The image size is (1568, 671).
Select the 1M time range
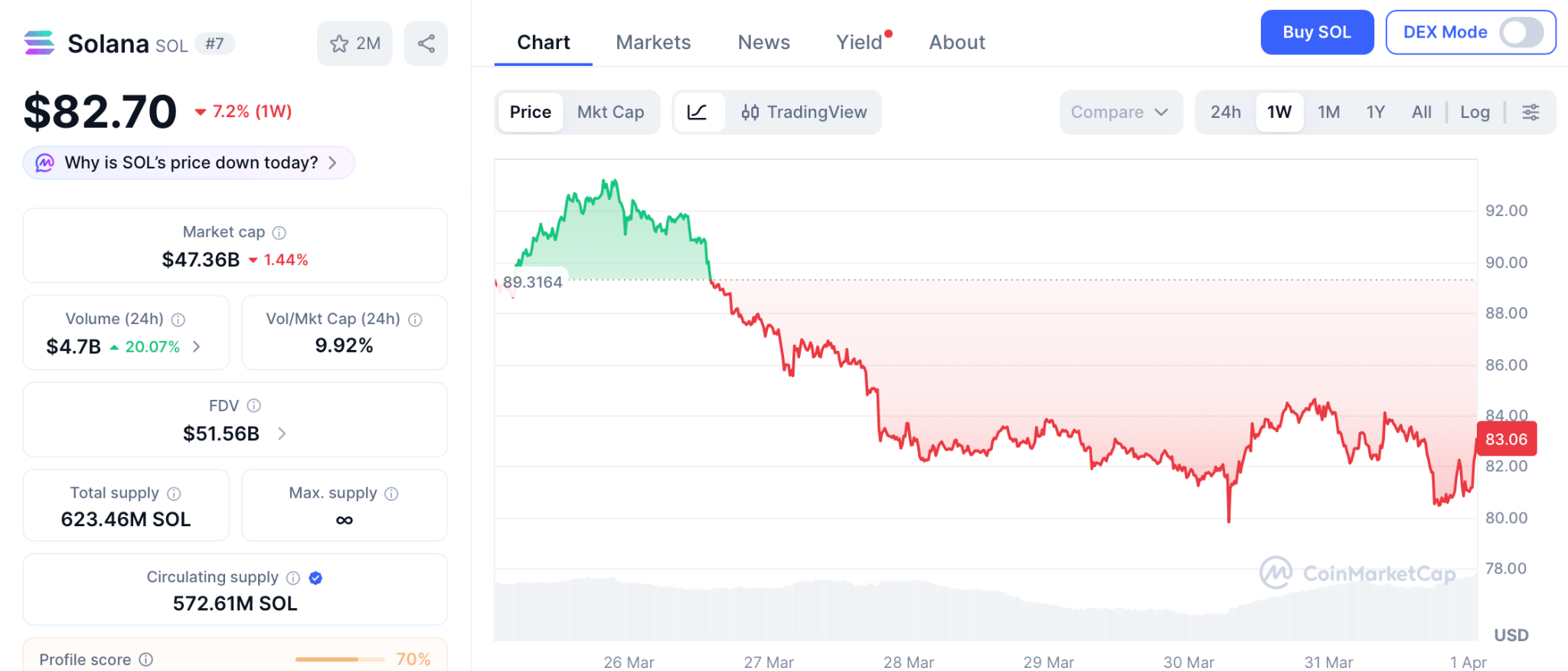pos(1328,113)
